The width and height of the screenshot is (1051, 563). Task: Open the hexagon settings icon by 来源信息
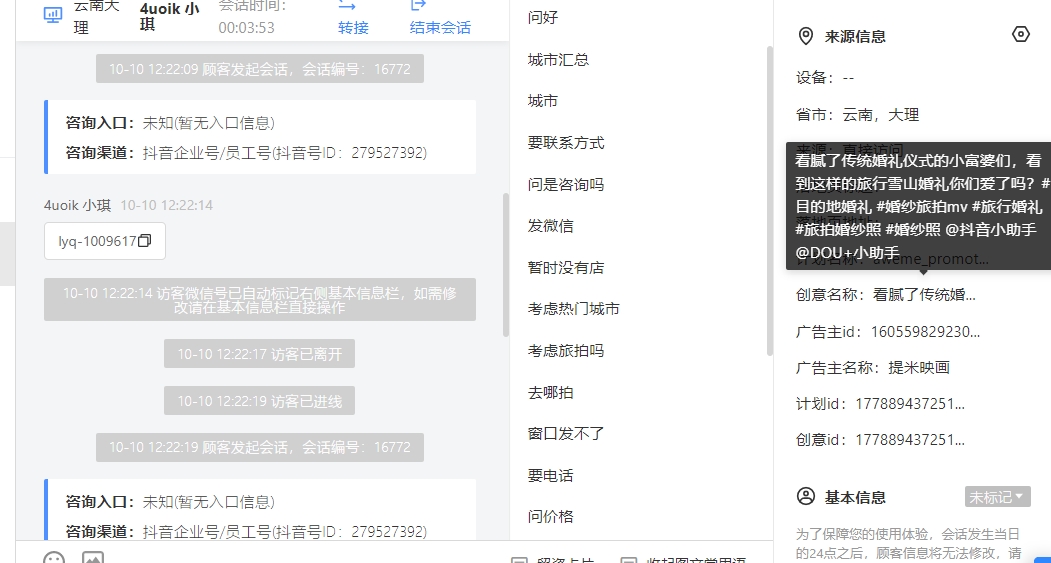pyautogui.click(x=1020, y=34)
